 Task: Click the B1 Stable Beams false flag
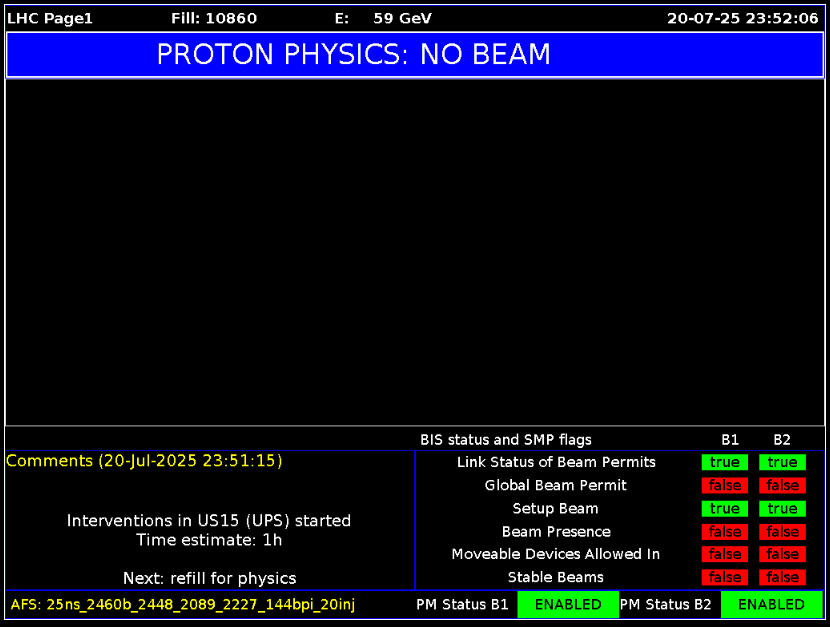[724, 577]
